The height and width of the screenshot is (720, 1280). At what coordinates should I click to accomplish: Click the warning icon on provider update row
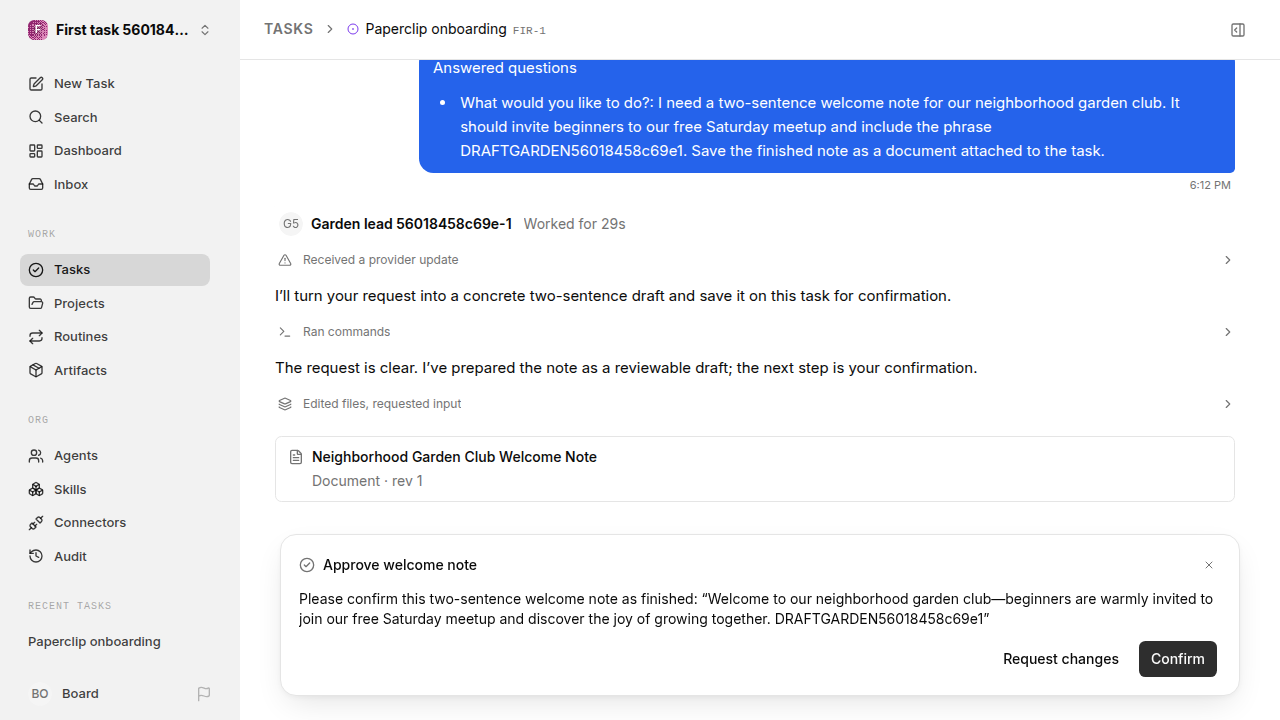coord(285,260)
